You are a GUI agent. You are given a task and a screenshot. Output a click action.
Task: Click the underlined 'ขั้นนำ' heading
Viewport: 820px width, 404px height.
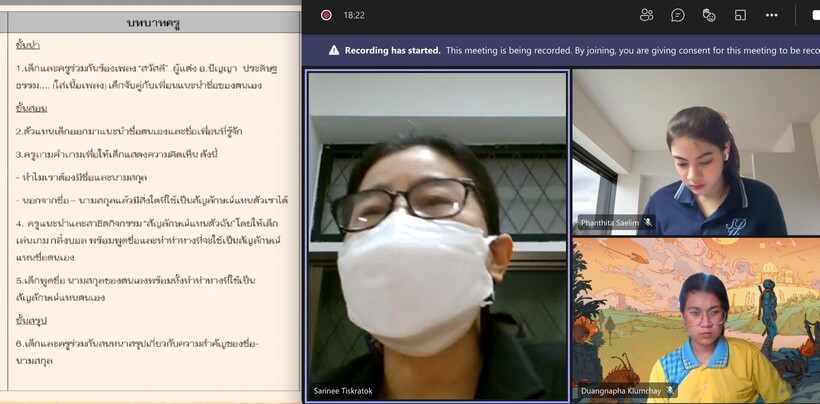click(x=28, y=45)
